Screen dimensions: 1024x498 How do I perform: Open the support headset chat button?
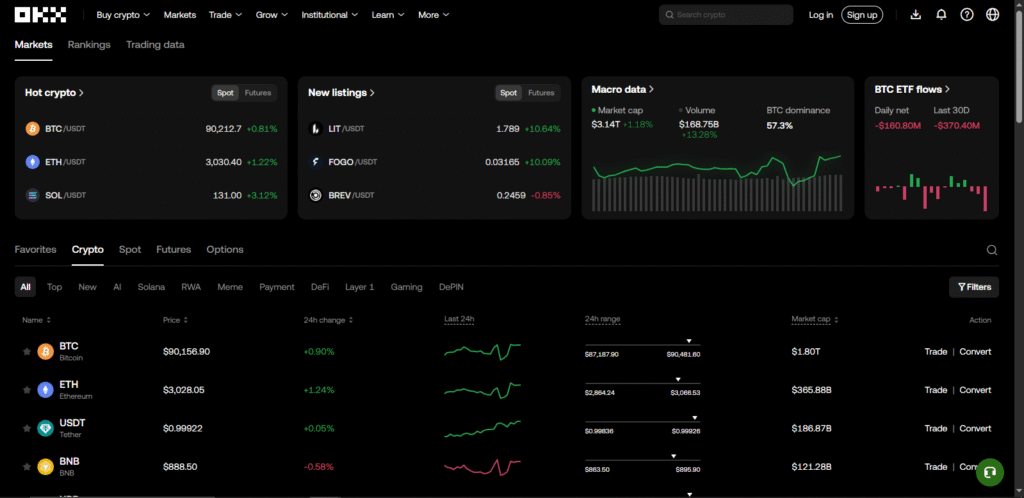[x=989, y=471]
